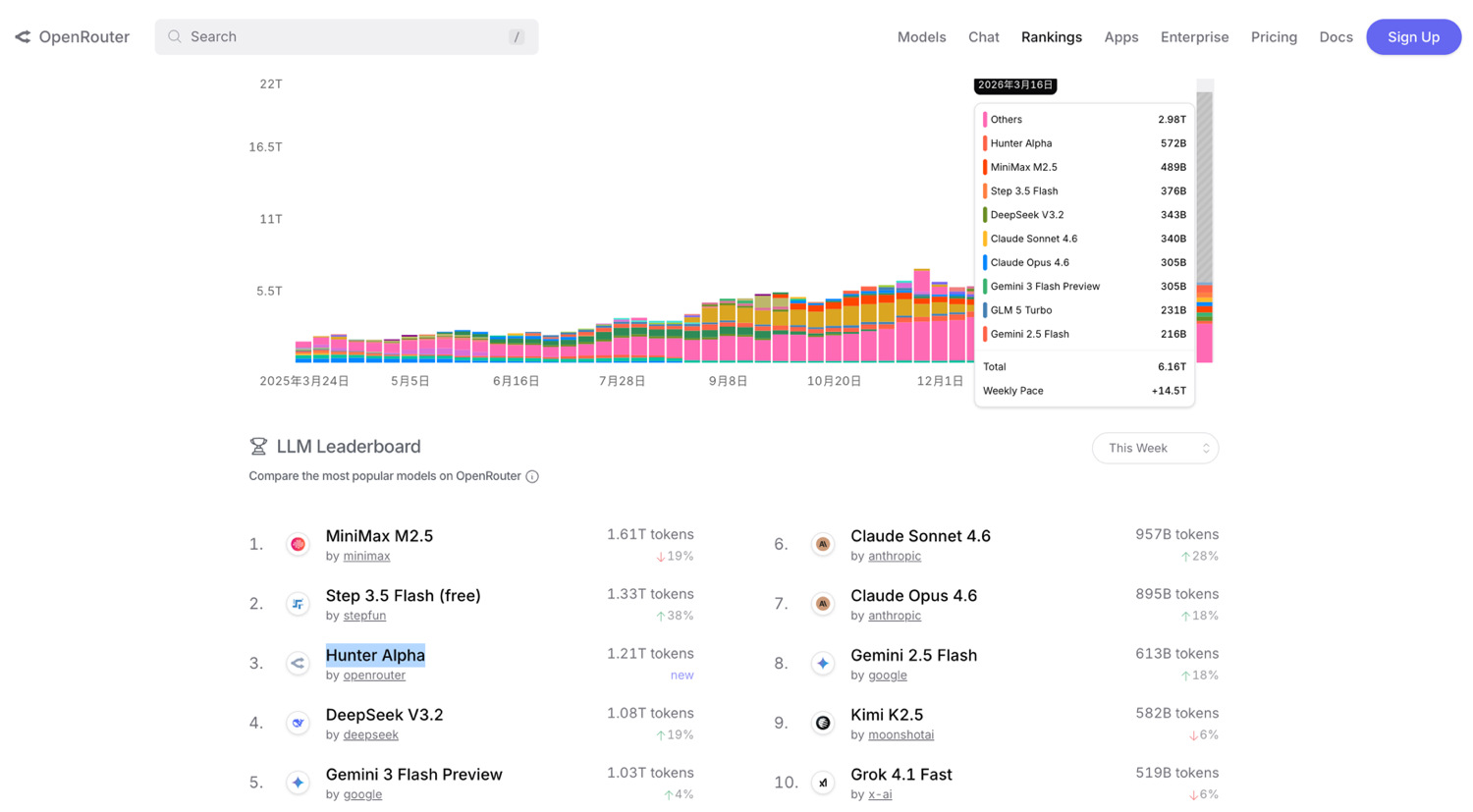Open the Docs navigation link
The image size is (1473, 812).
point(1336,37)
